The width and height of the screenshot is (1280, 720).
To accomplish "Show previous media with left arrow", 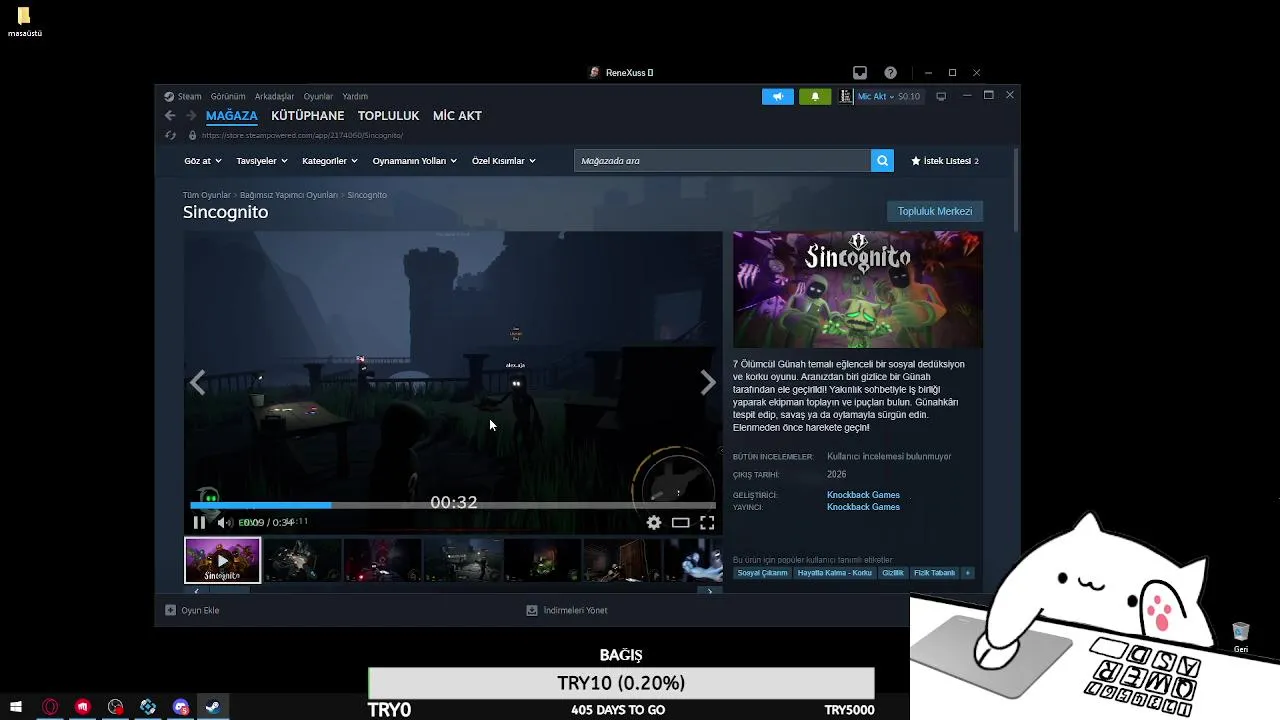I will (197, 382).
